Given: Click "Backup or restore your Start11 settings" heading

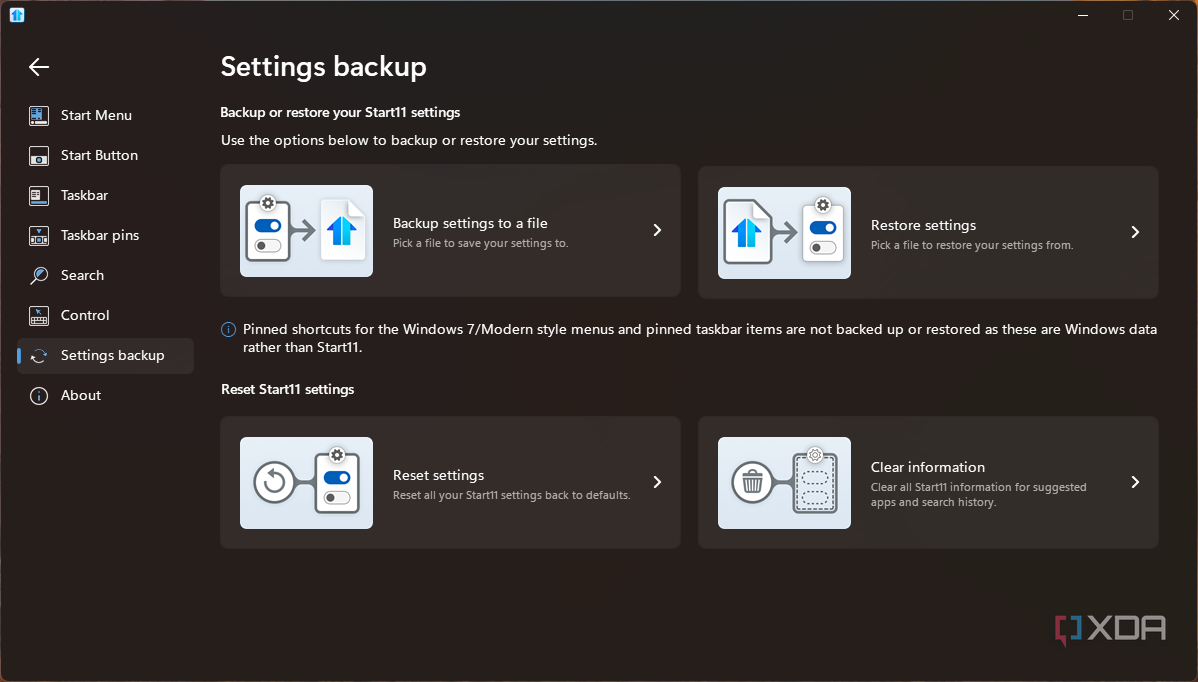Looking at the screenshot, I should coord(340,112).
